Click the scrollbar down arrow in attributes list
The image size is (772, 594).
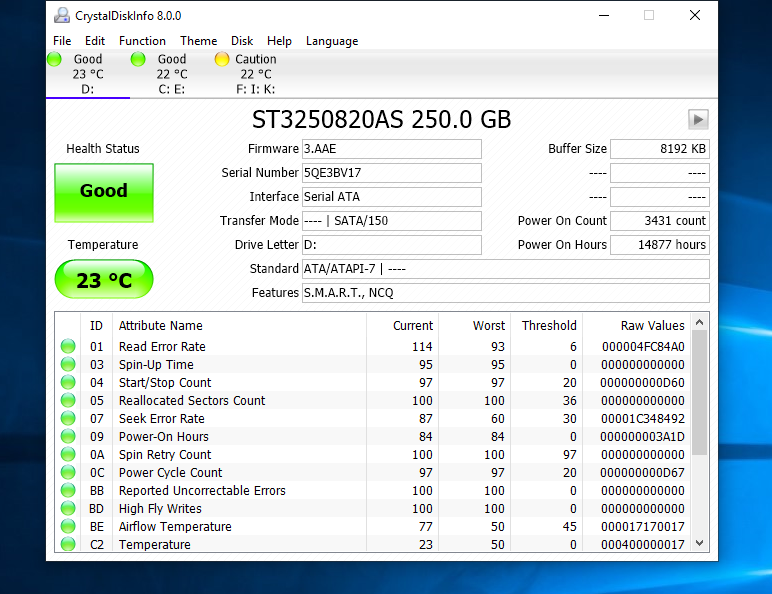(x=699, y=543)
